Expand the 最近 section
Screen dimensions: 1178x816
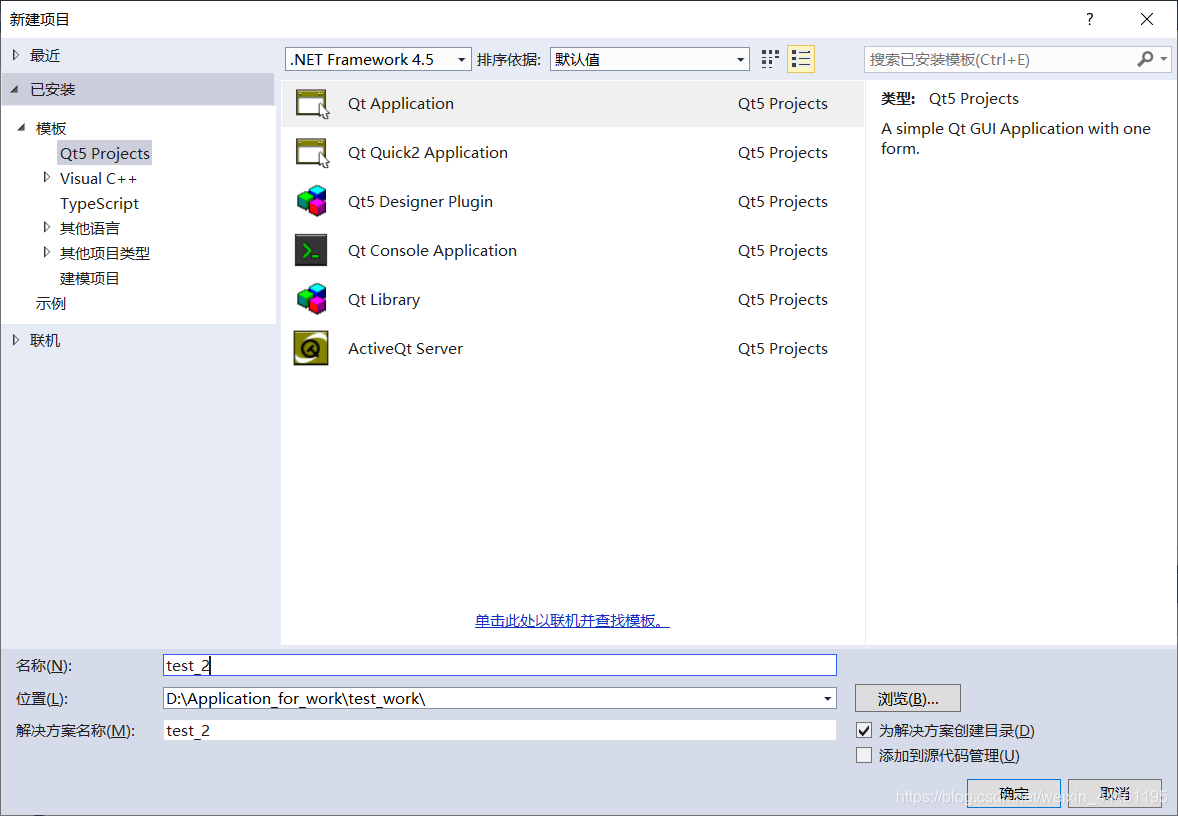tap(16, 55)
